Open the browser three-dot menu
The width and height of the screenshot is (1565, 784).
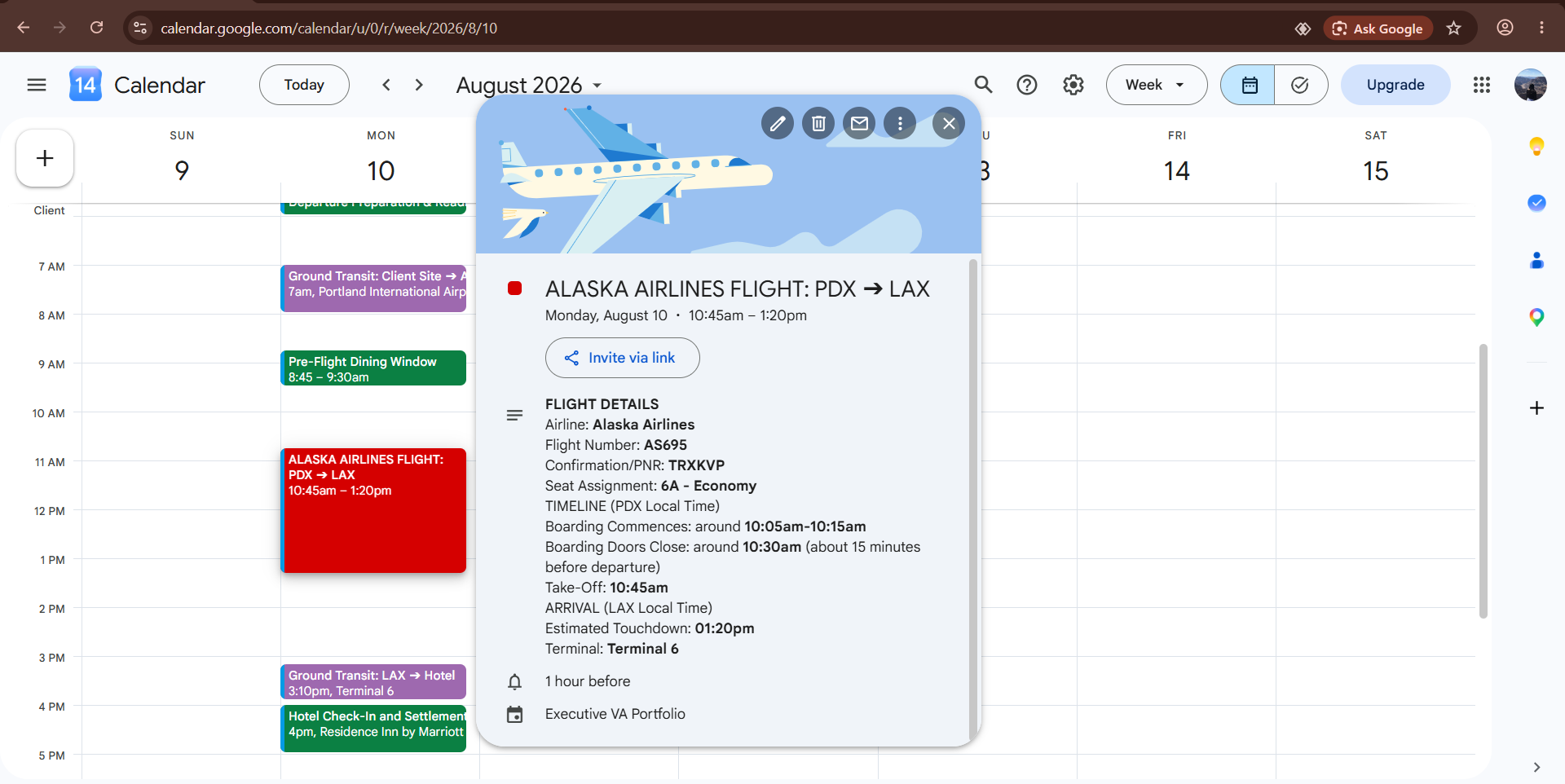click(x=1541, y=28)
